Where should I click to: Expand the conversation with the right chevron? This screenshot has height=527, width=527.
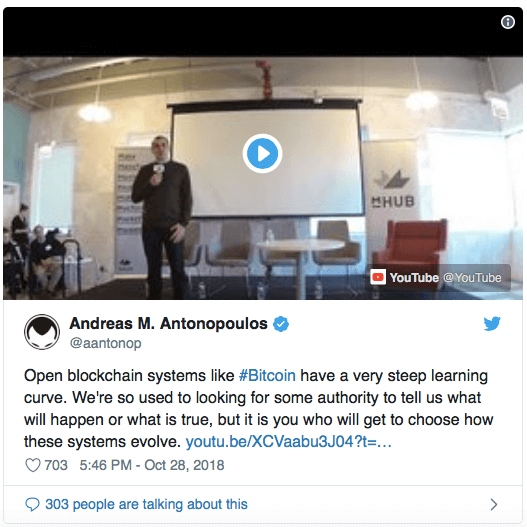point(494,504)
